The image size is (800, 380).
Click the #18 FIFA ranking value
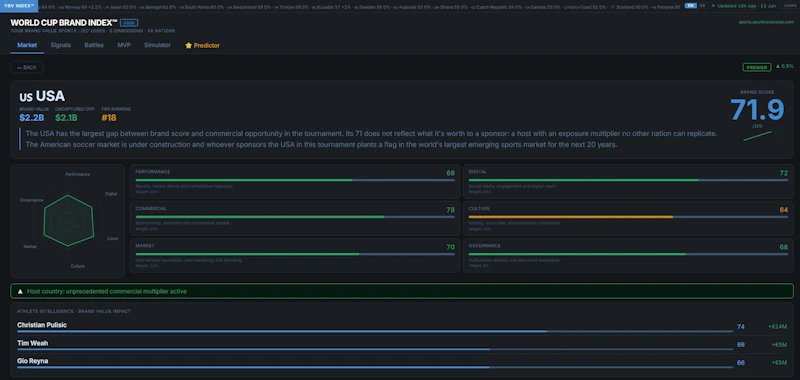click(x=109, y=118)
